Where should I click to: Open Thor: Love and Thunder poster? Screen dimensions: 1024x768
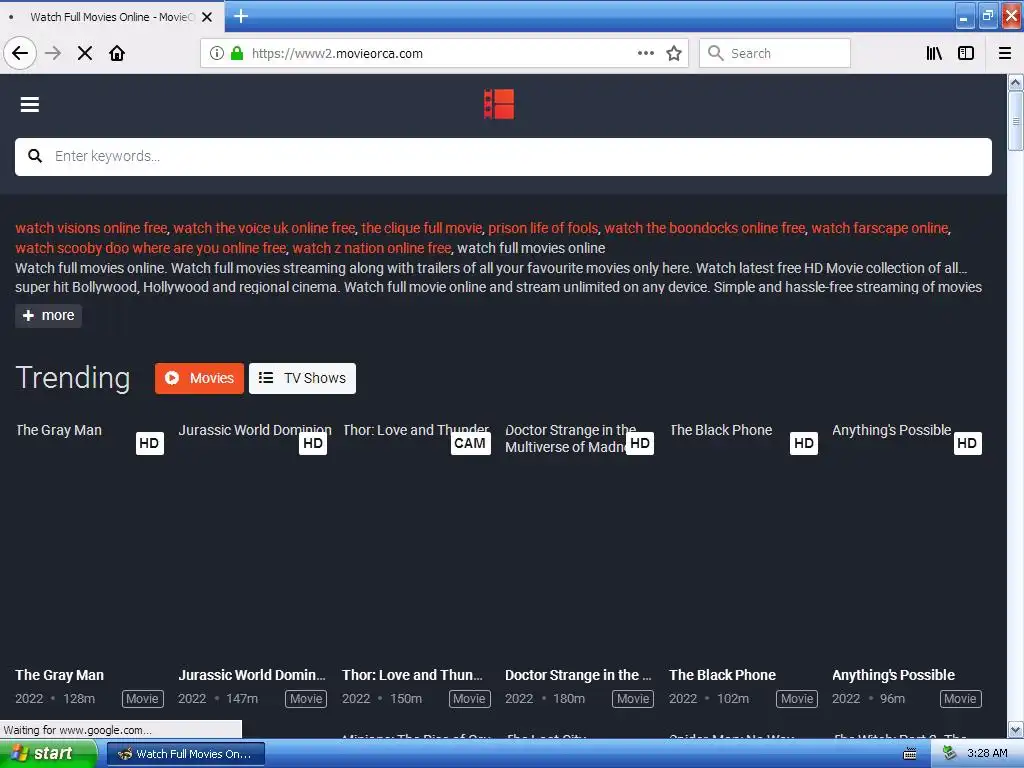pos(416,542)
